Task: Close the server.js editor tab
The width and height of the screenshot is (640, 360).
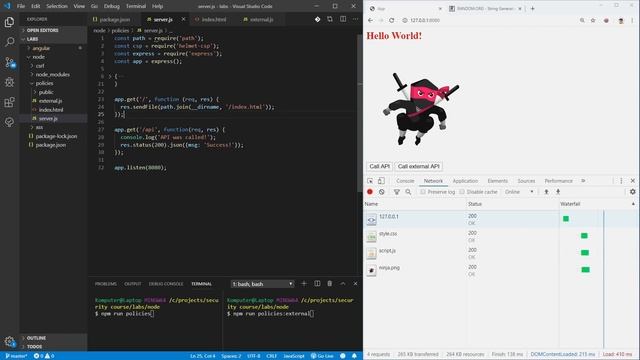Action: click(183, 19)
